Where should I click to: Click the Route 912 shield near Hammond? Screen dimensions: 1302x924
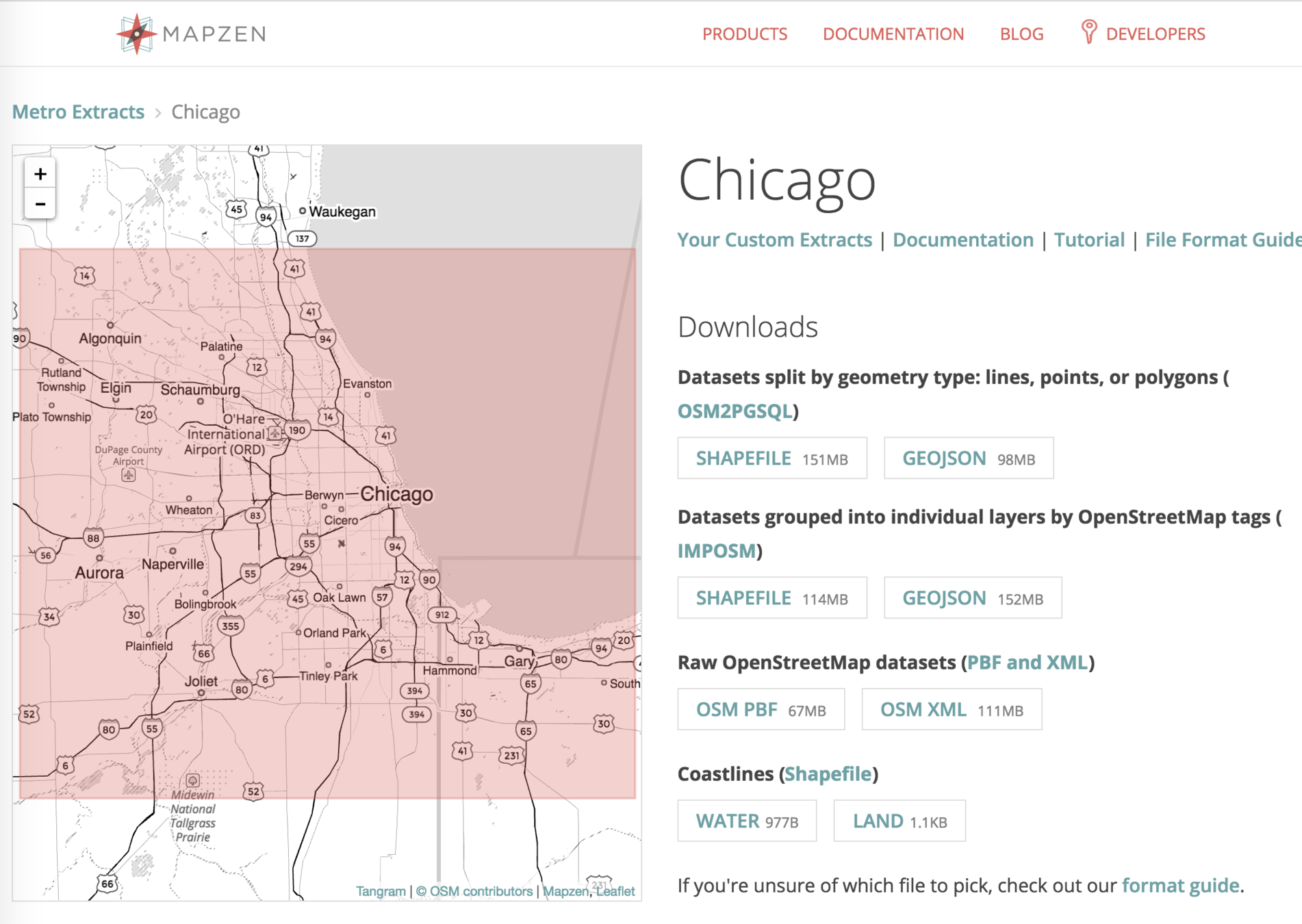[442, 615]
